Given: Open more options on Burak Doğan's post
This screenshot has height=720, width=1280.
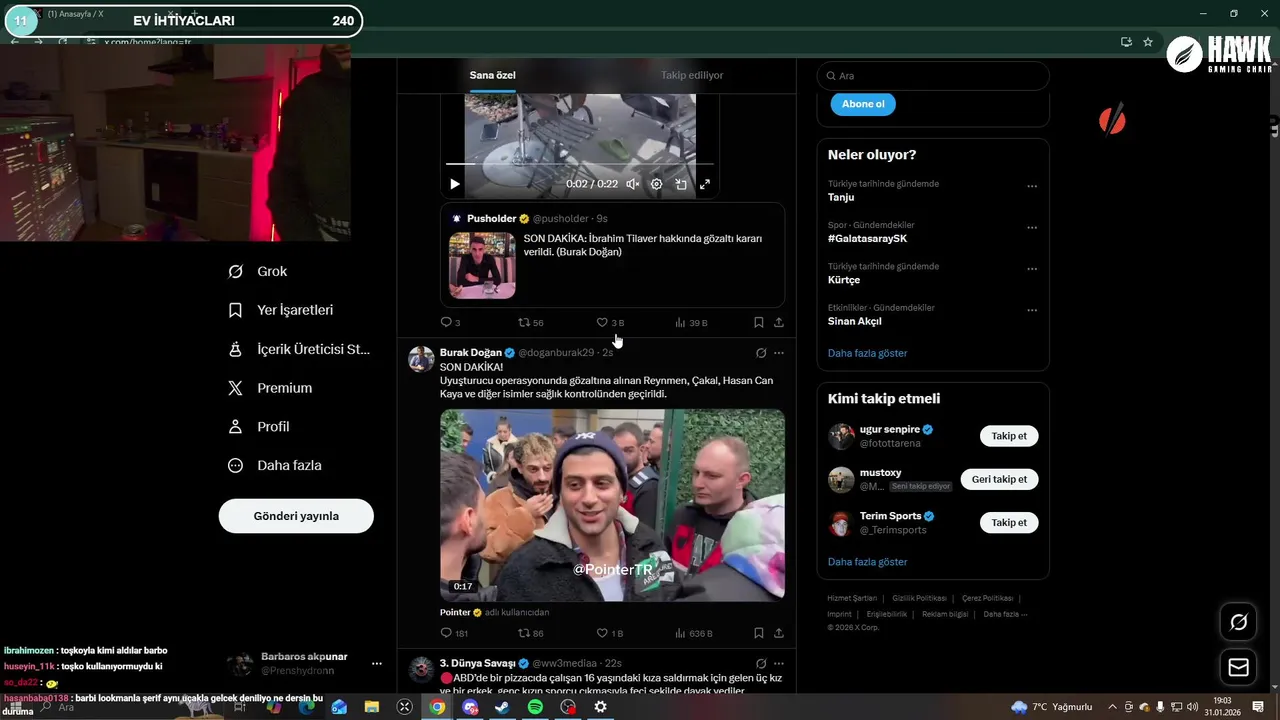Looking at the screenshot, I should 779,353.
